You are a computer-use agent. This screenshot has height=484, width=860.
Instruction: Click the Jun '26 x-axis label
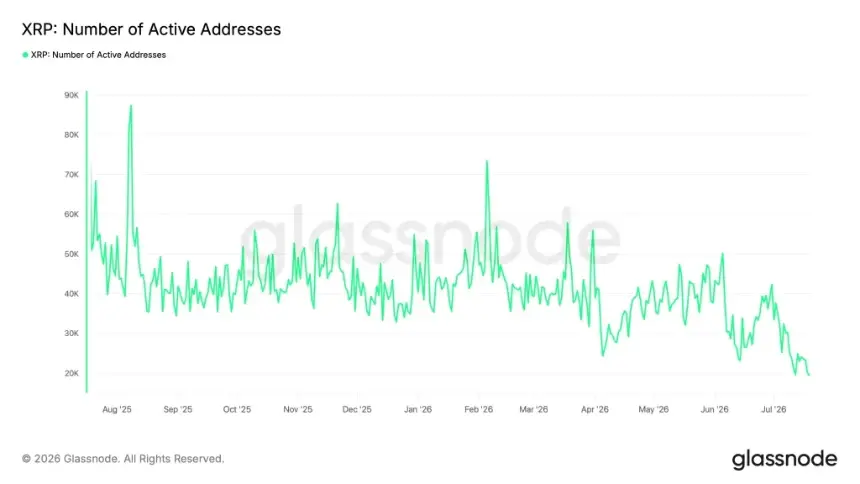[715, 409]
